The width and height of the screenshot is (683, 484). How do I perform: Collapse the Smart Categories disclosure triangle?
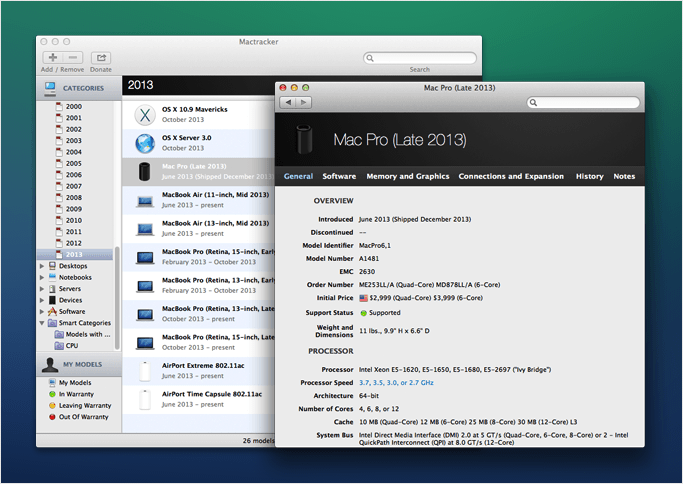pos(42,323)
